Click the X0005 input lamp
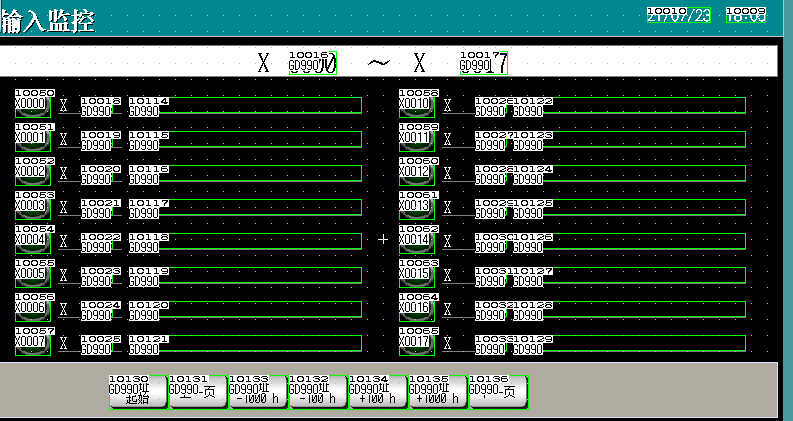Screen dimensions: 793x421 coord(32,274)
